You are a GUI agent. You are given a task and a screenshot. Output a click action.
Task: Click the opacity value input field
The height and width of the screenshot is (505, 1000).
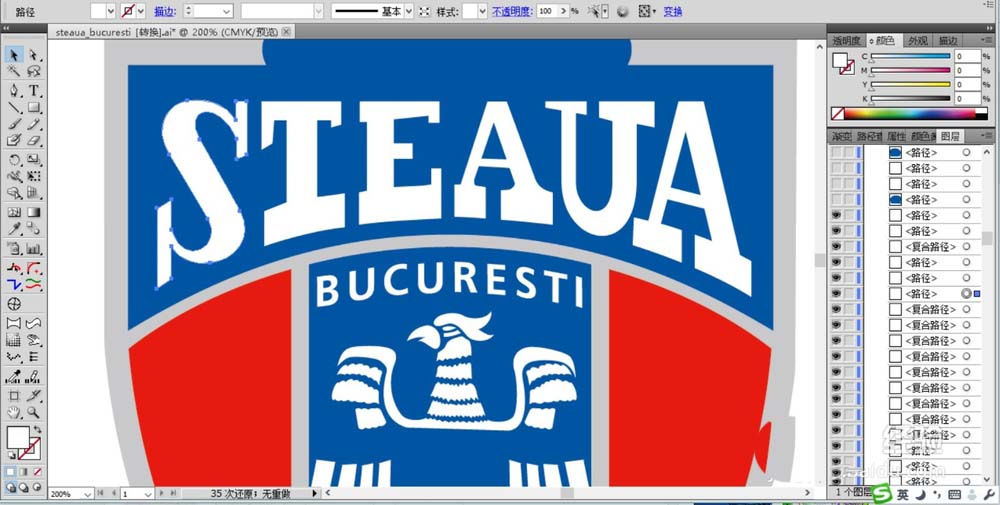pyautogui.click(x=547, y=11)
